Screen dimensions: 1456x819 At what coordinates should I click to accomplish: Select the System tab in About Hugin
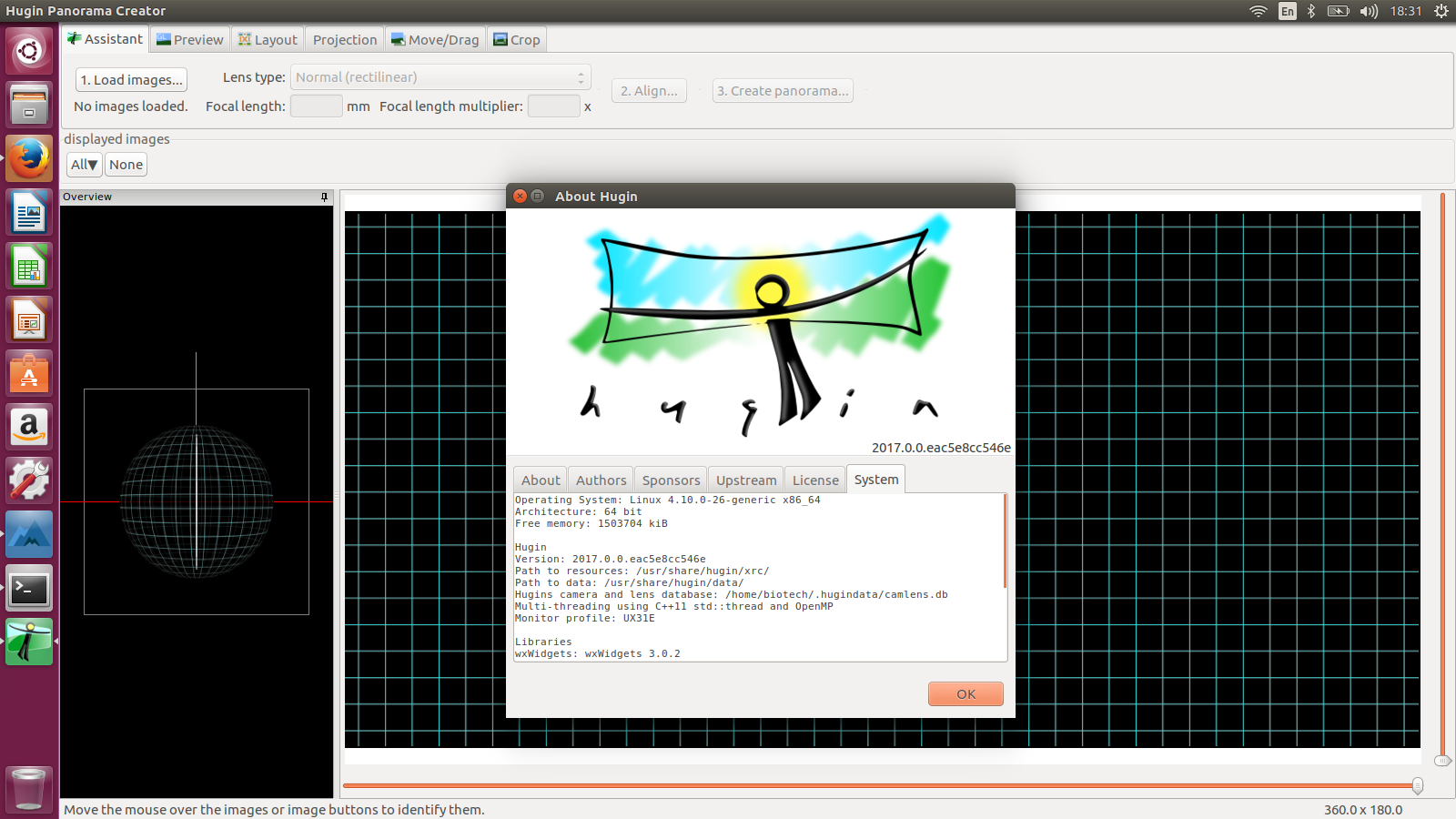pos(876,479)
